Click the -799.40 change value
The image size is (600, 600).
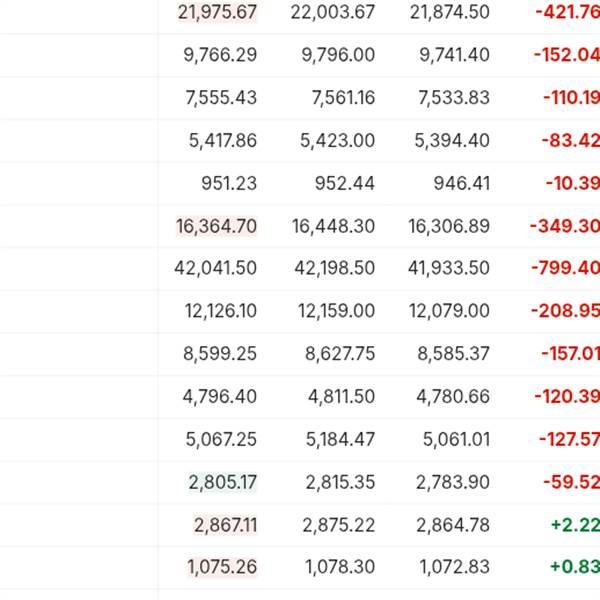coord(567,269)
